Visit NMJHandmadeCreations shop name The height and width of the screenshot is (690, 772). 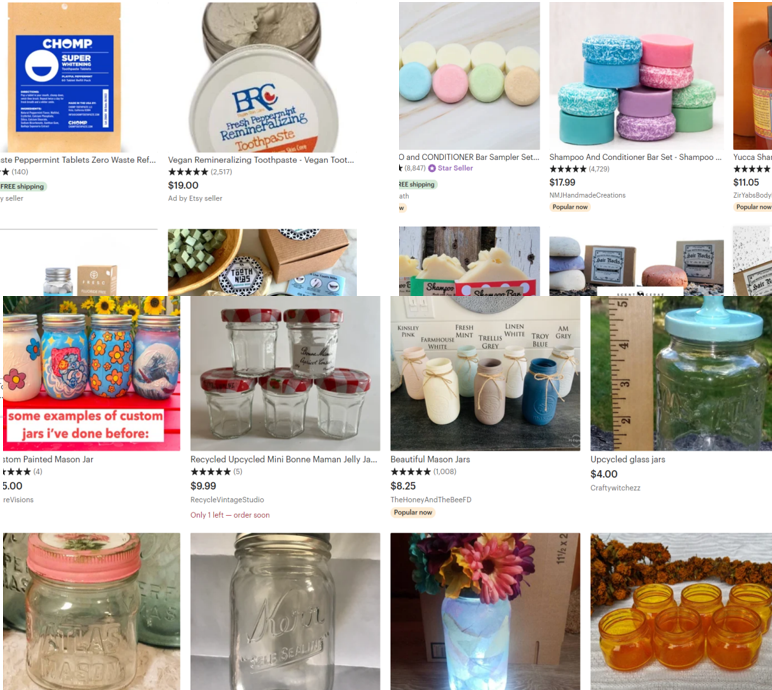click(587, 195)
